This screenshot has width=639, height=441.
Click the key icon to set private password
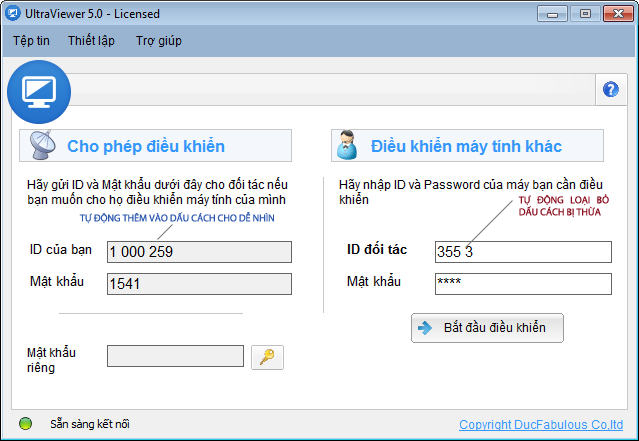click(x=267, y=357)
